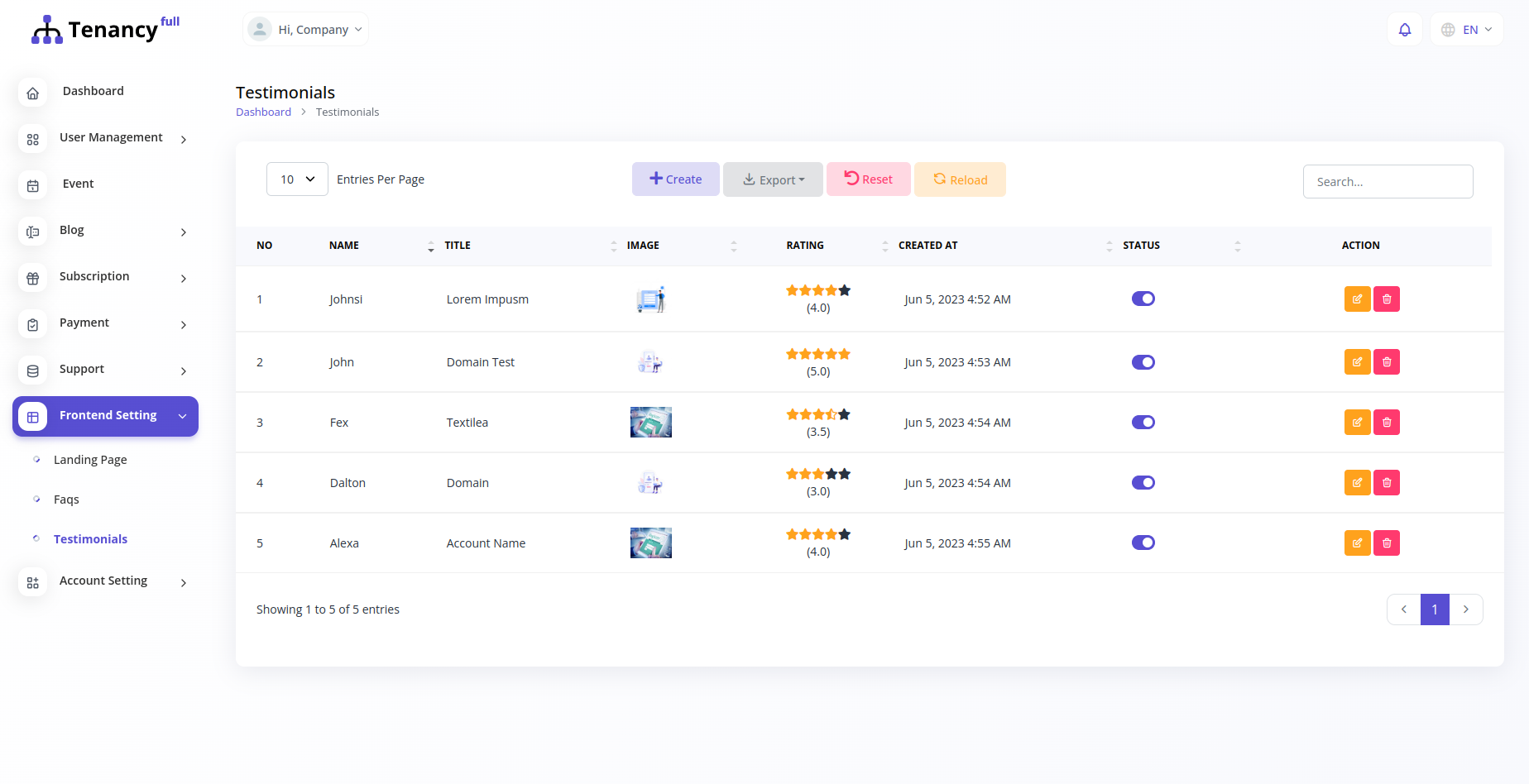
Task: Follow the Dashboard breadcrumb link
Action: point(263,112)
